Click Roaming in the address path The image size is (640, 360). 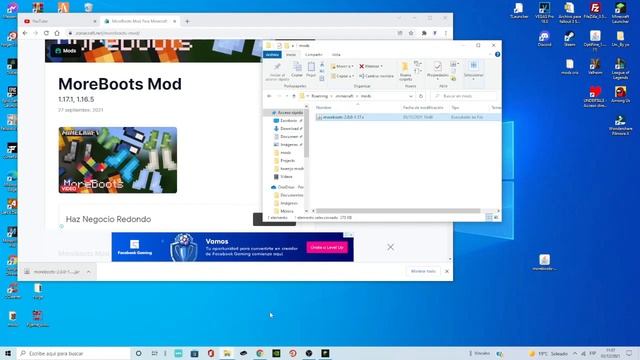[320, 96]
